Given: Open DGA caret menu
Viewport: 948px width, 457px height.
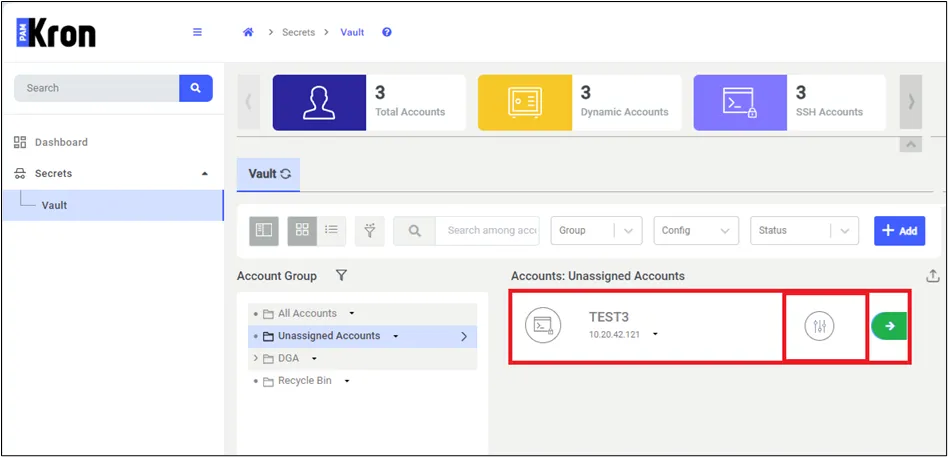Looking at the screenshot, I should click(314, 358).
